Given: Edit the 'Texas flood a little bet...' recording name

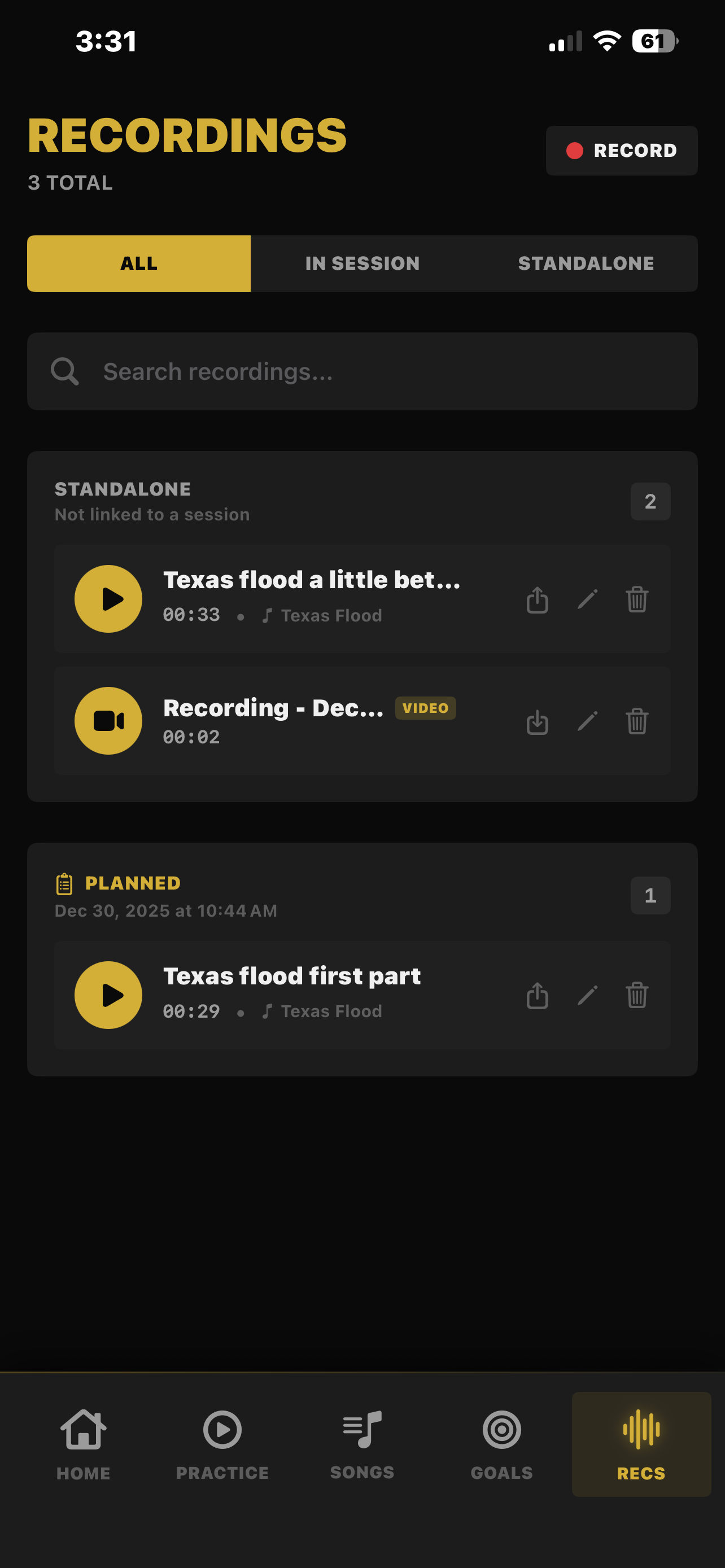Looking at the screenshot, I should click(587, 599).
